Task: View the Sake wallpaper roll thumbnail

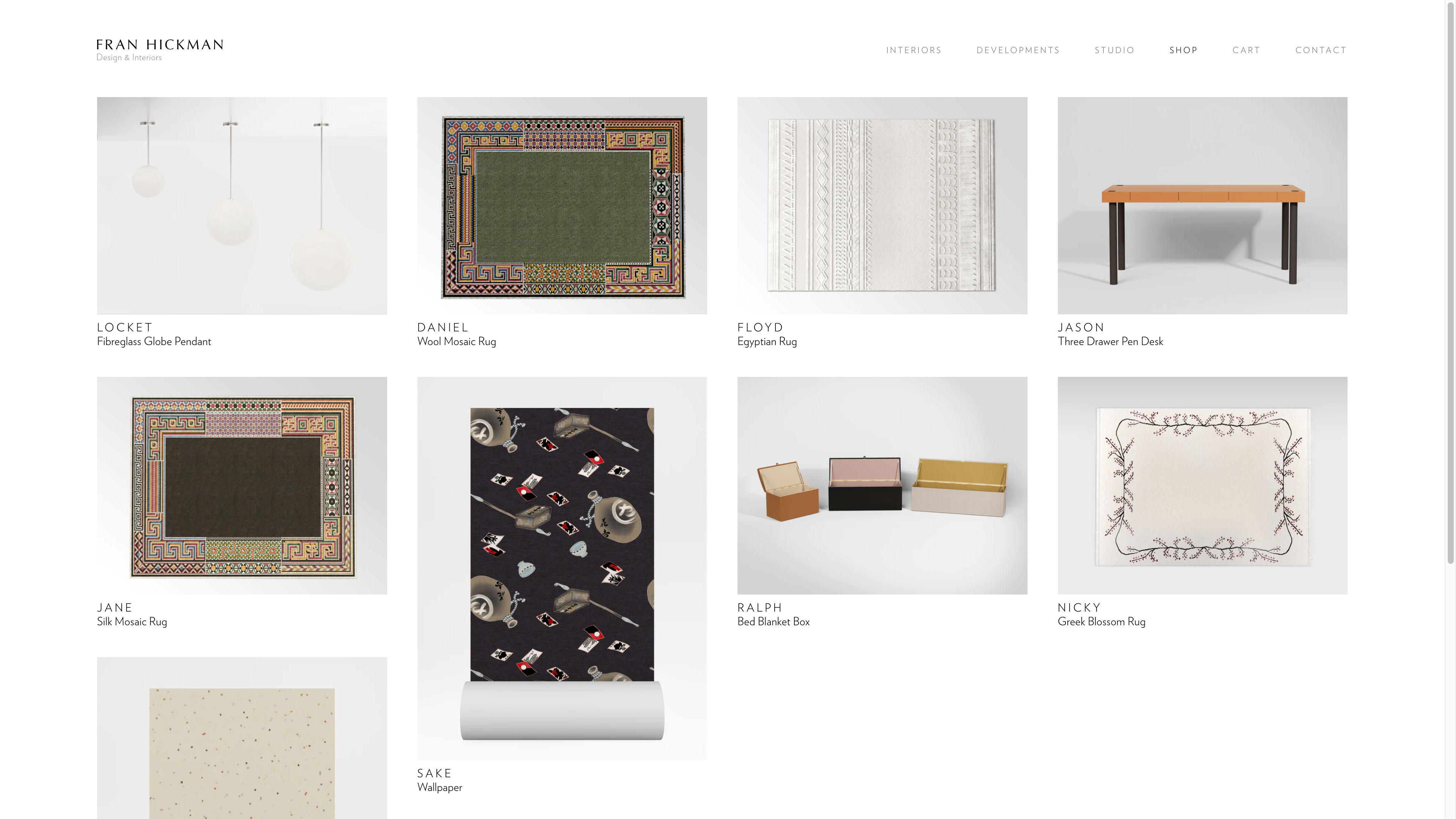Action: 562,569
